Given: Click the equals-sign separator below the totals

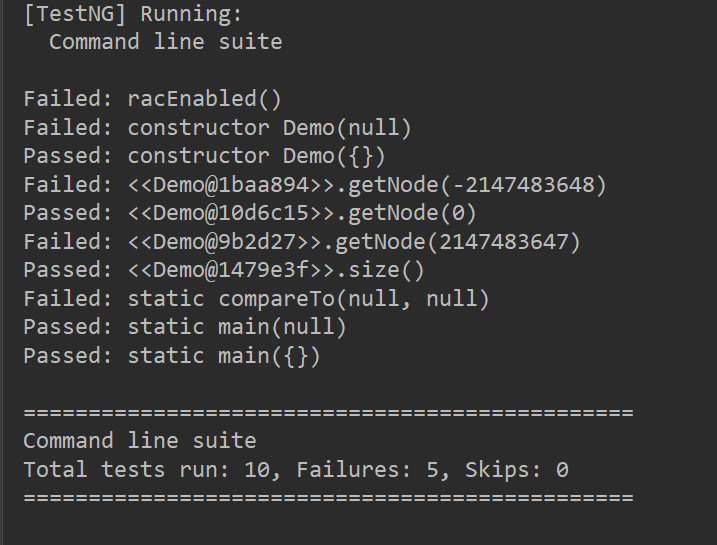Looking at the screenshot, I should [x=328, y=497].
